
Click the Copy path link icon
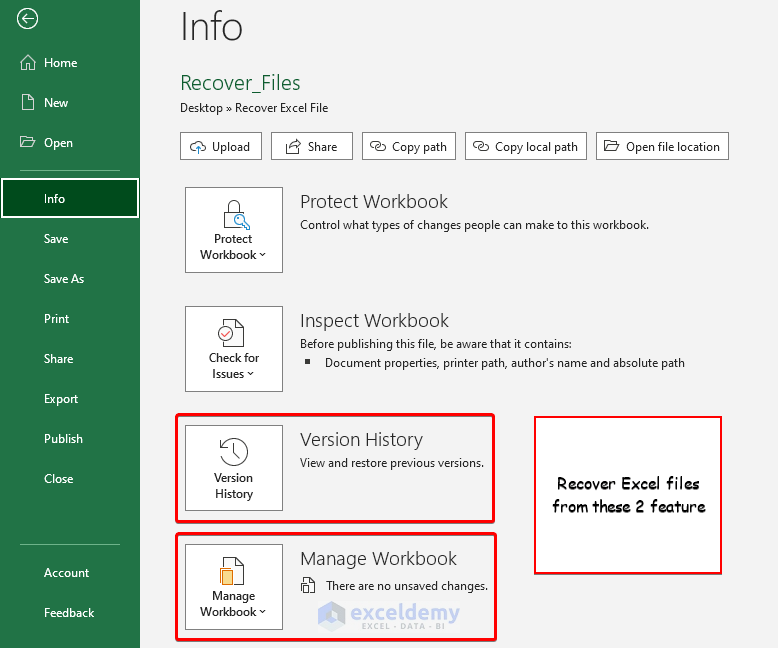(378, 146)
